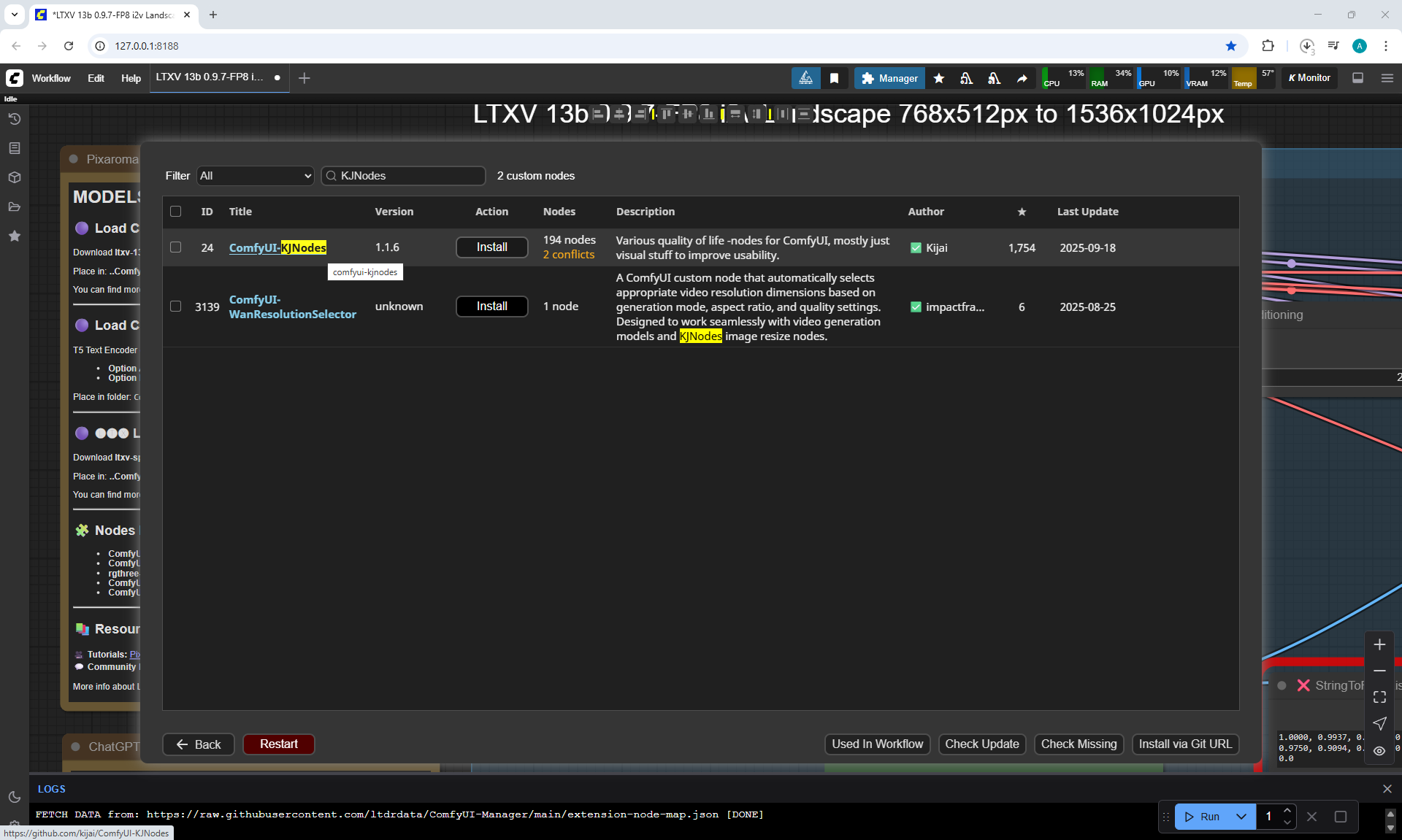
Task: Open the workflows folder sidebar icon
Action: (x=14, y=207)
